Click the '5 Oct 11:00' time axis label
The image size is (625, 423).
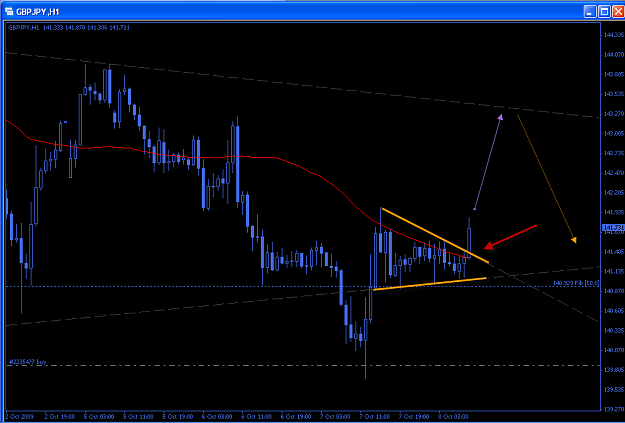click(139, 417)
